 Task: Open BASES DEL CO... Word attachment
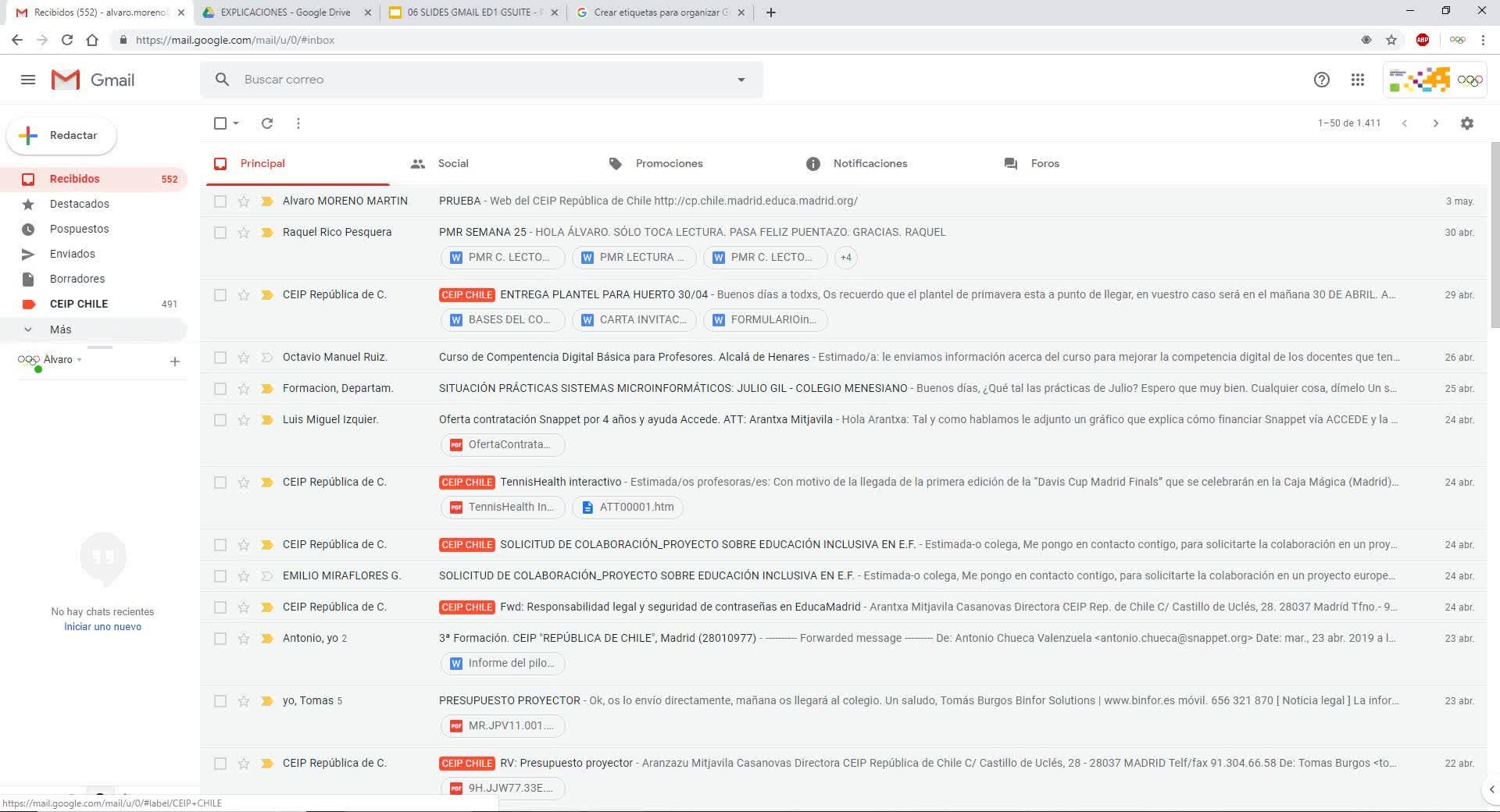[502, 320]
